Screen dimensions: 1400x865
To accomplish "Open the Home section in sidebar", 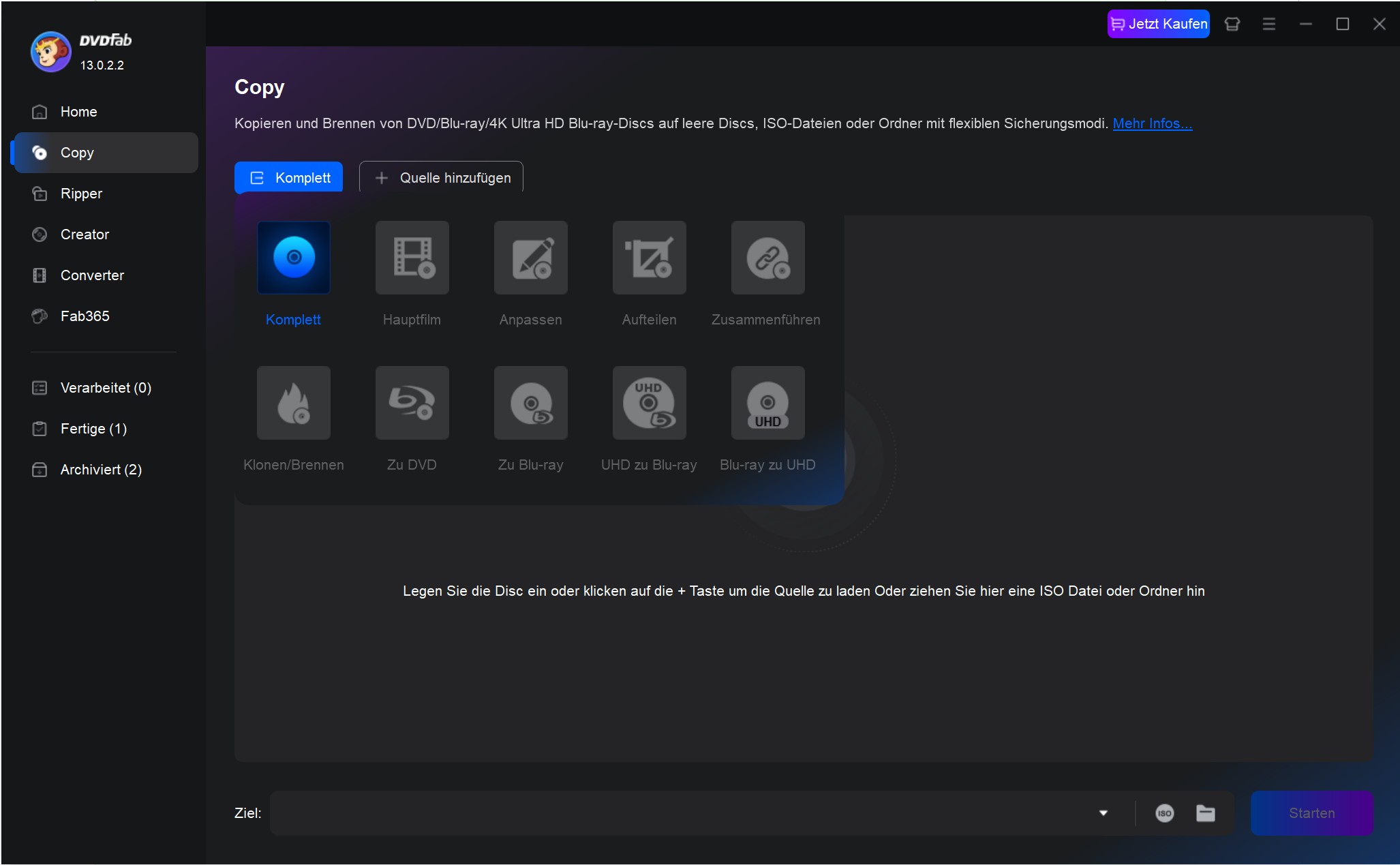I will coord(106,112).
